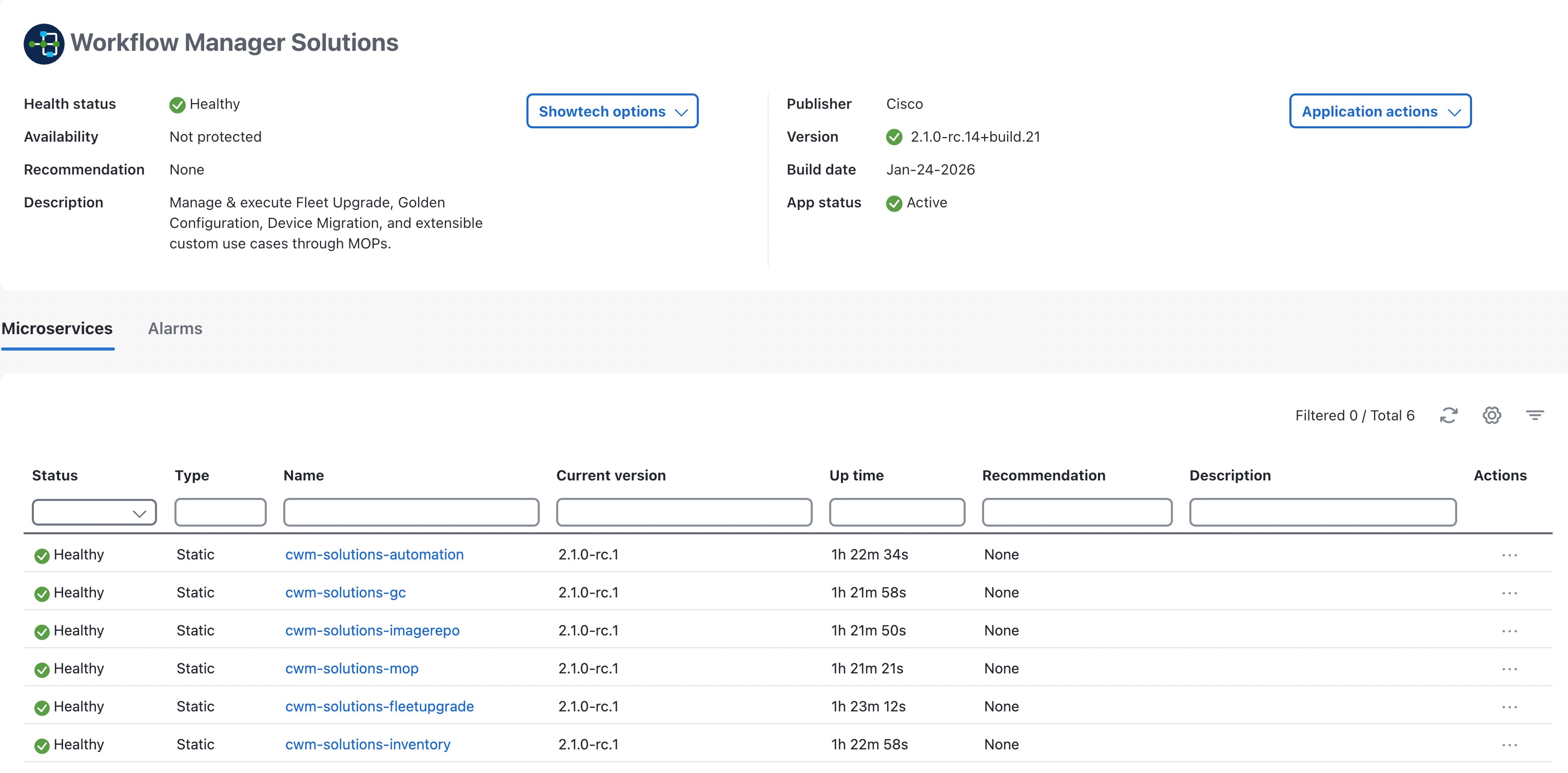Open actions menu for cwm-solutions-gc row
The width and height of the screenshot is (1568, 773).
coord(1509,593)
